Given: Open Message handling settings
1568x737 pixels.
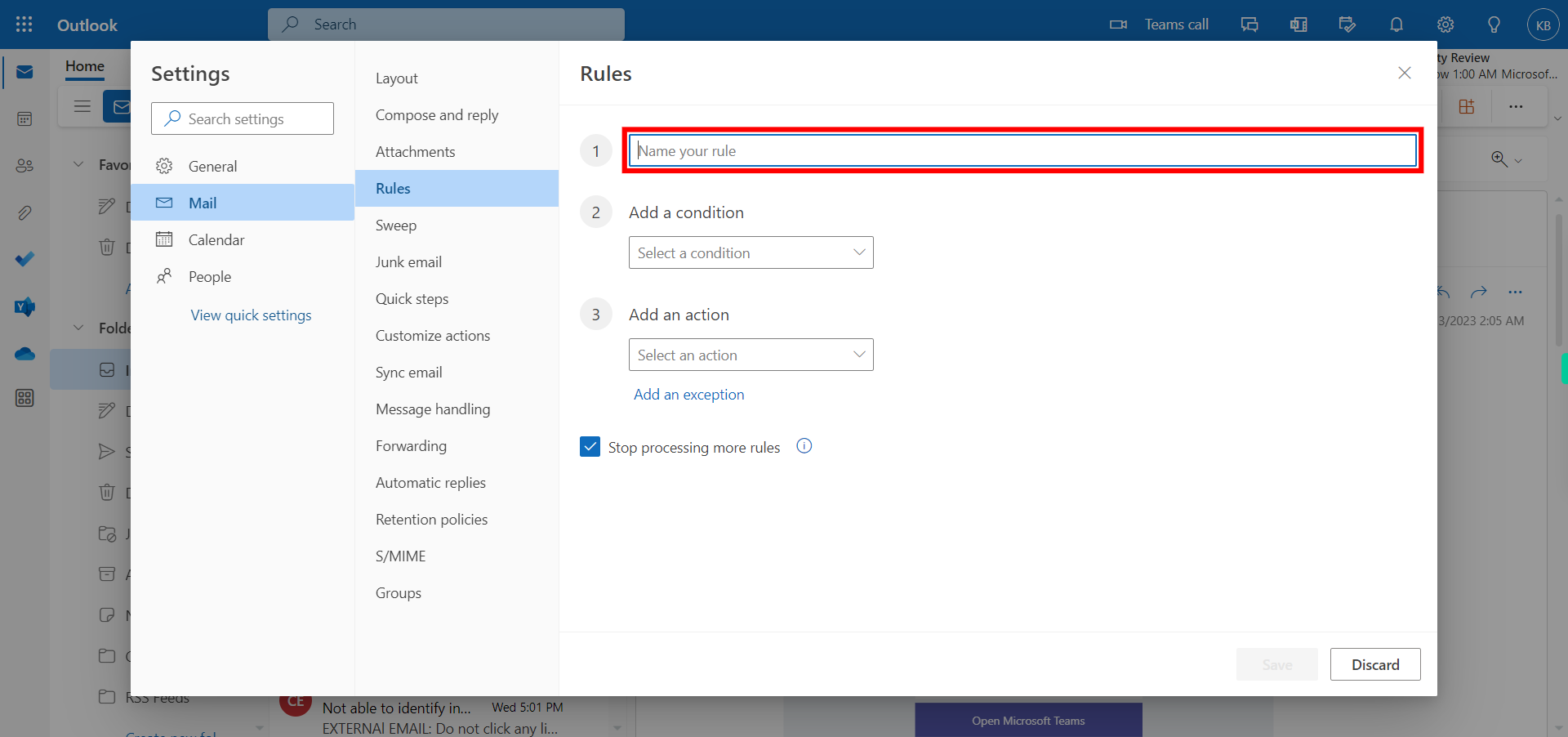Looking at the screenshot, I should [x=457, y=409].
